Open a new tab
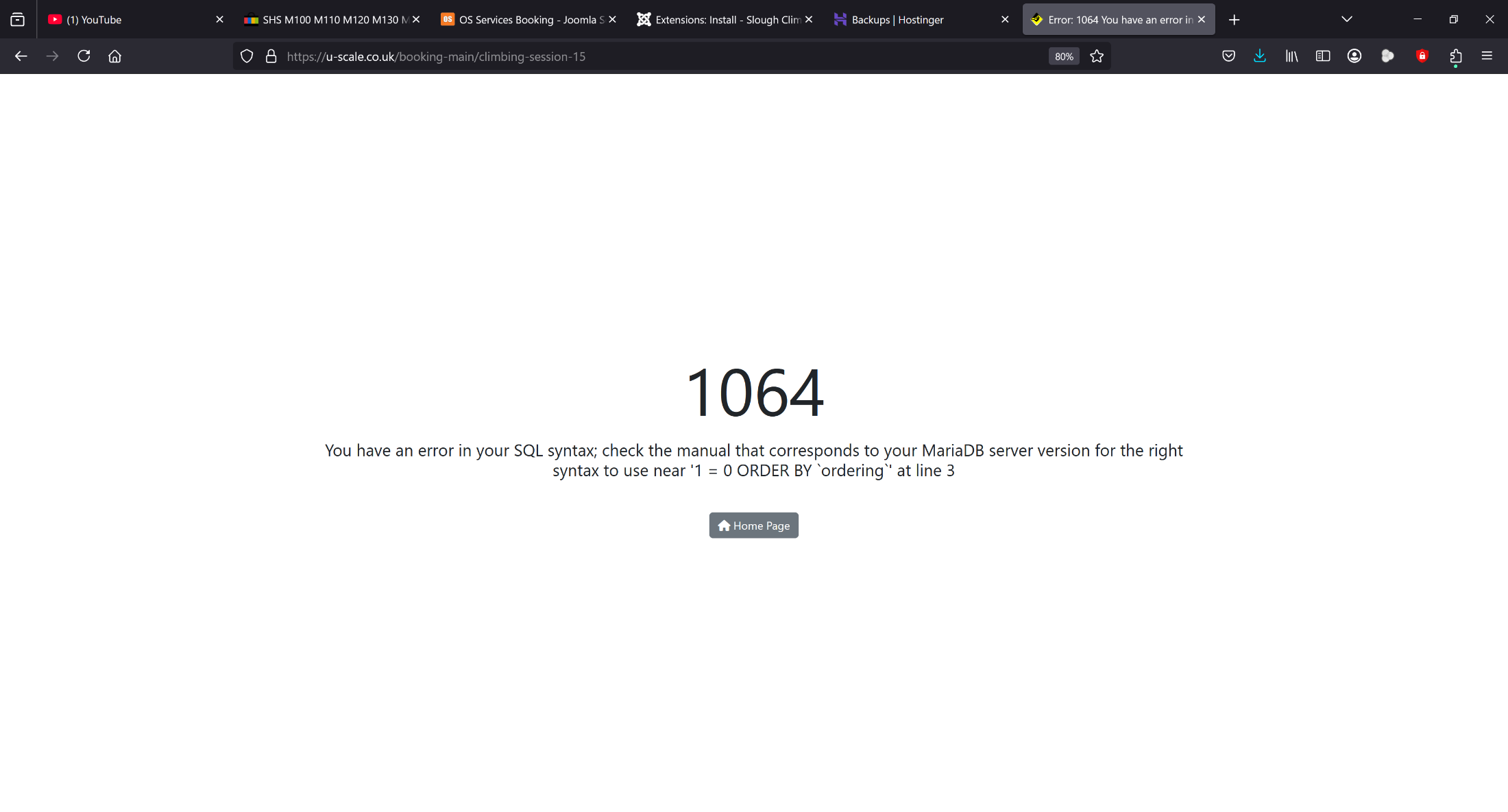 [x=1235, y=20]
